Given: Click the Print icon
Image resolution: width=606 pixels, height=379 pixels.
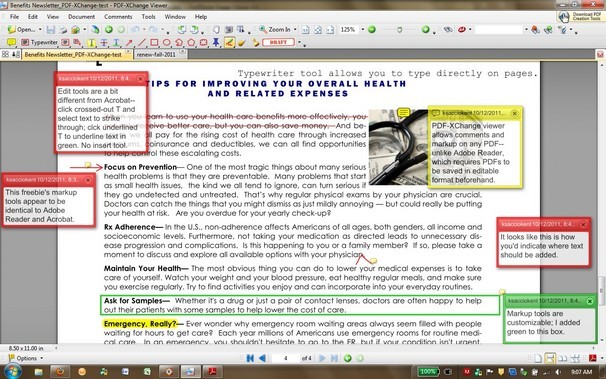Looking at the screenshot, I should point(63,29).
